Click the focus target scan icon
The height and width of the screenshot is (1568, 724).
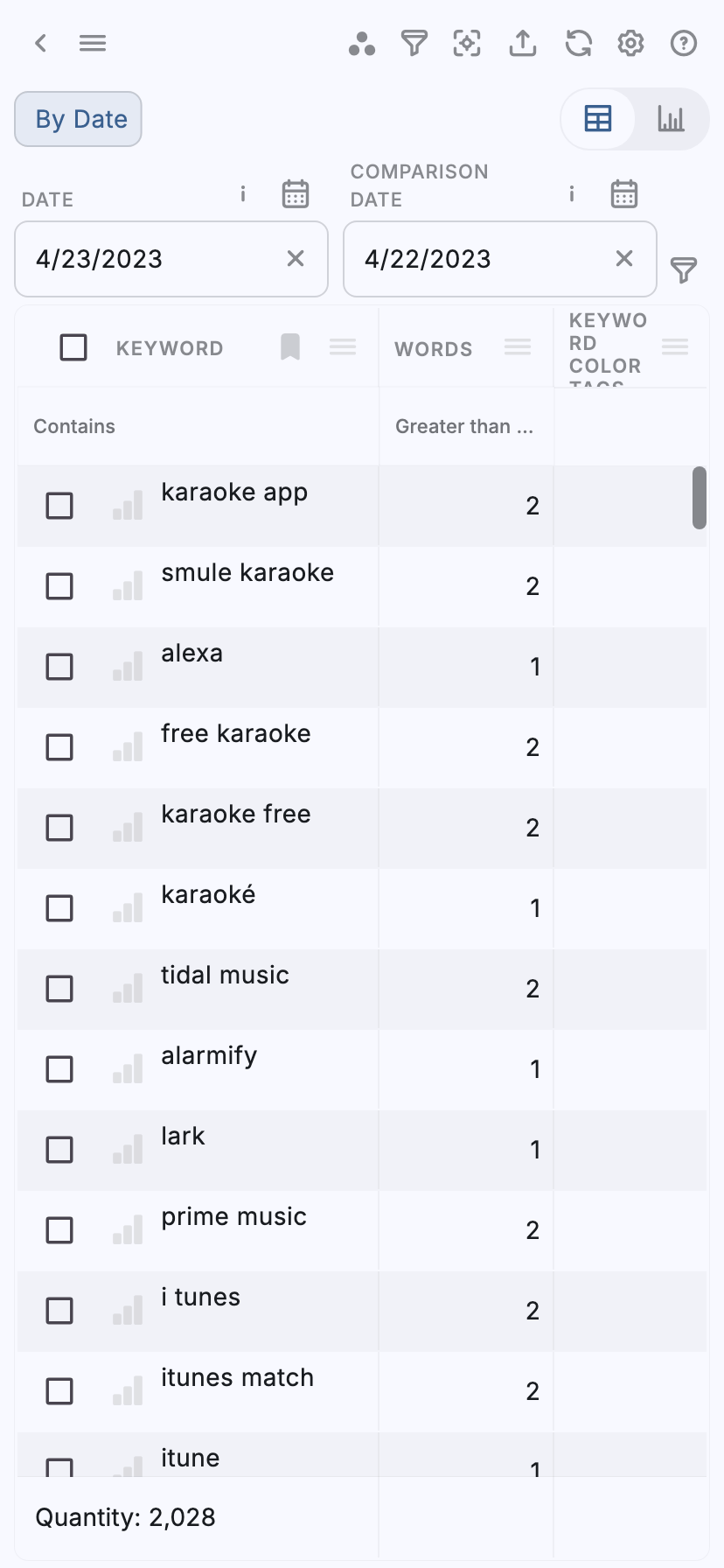pos(467,43)
